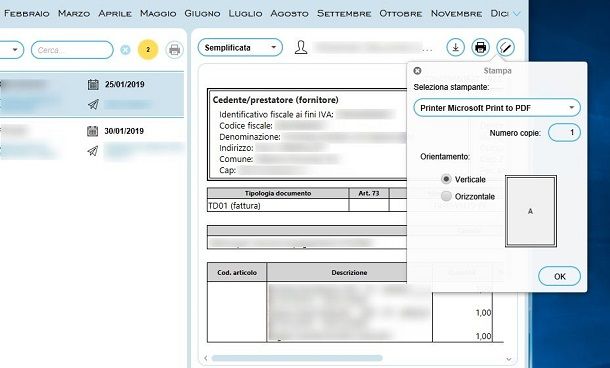The height and width of the screenshot is (368, 610).
Task: Click the pen edit icon
Action: (505, 47)
